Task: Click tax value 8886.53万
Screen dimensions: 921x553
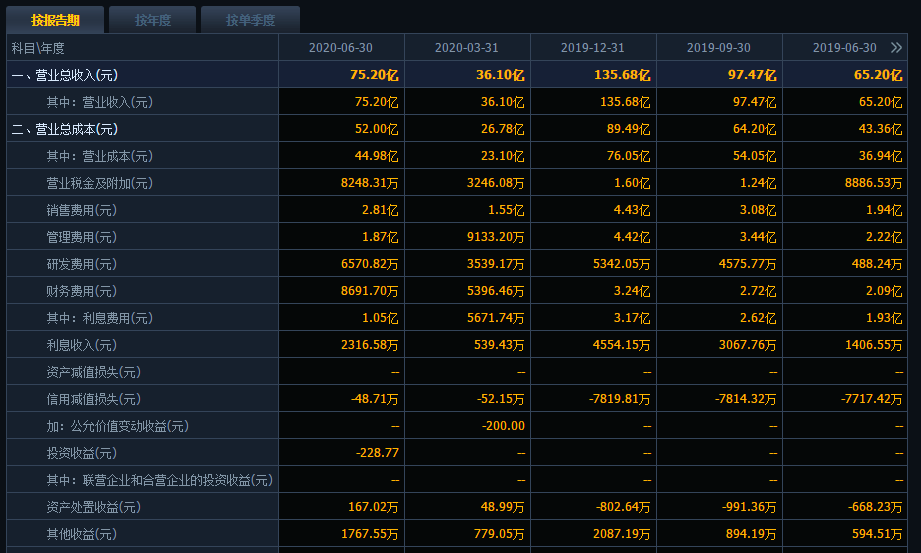Action: coord(873,183)
